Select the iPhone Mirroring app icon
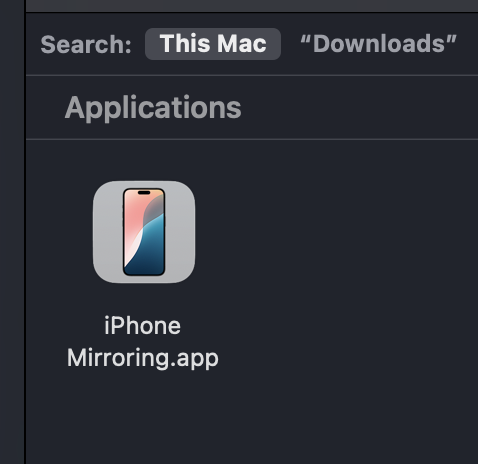 (144, 232)
